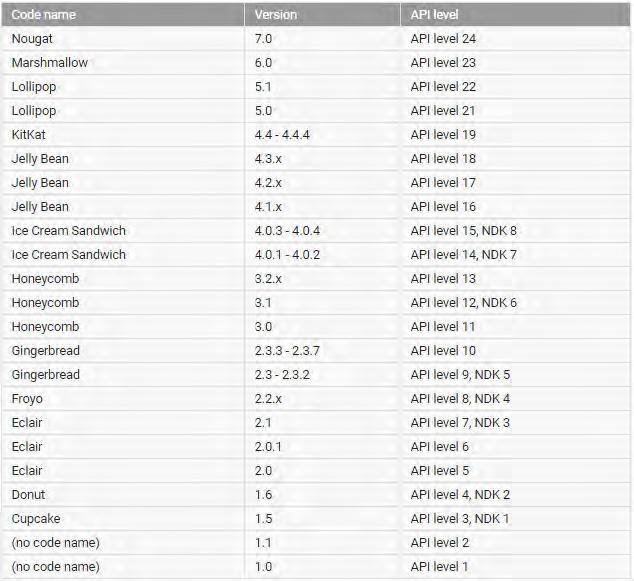Click the API level column header
This screenshot has width=634, height=581.
point(515,15)
